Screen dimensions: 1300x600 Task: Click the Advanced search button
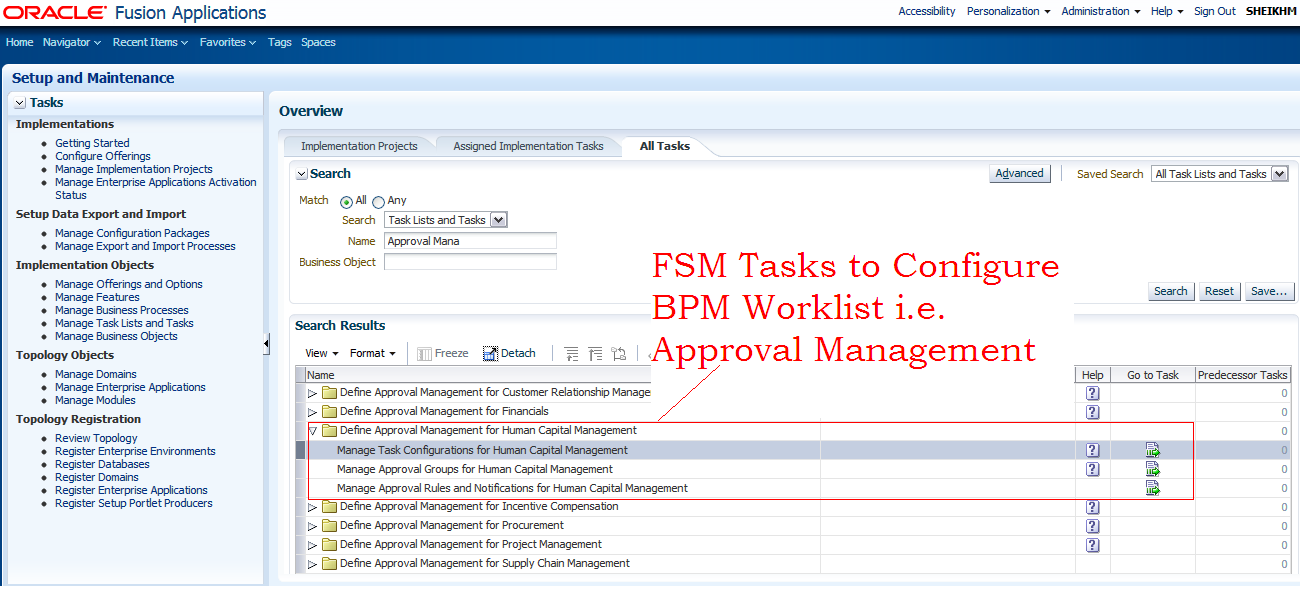tap(1019, 173)
